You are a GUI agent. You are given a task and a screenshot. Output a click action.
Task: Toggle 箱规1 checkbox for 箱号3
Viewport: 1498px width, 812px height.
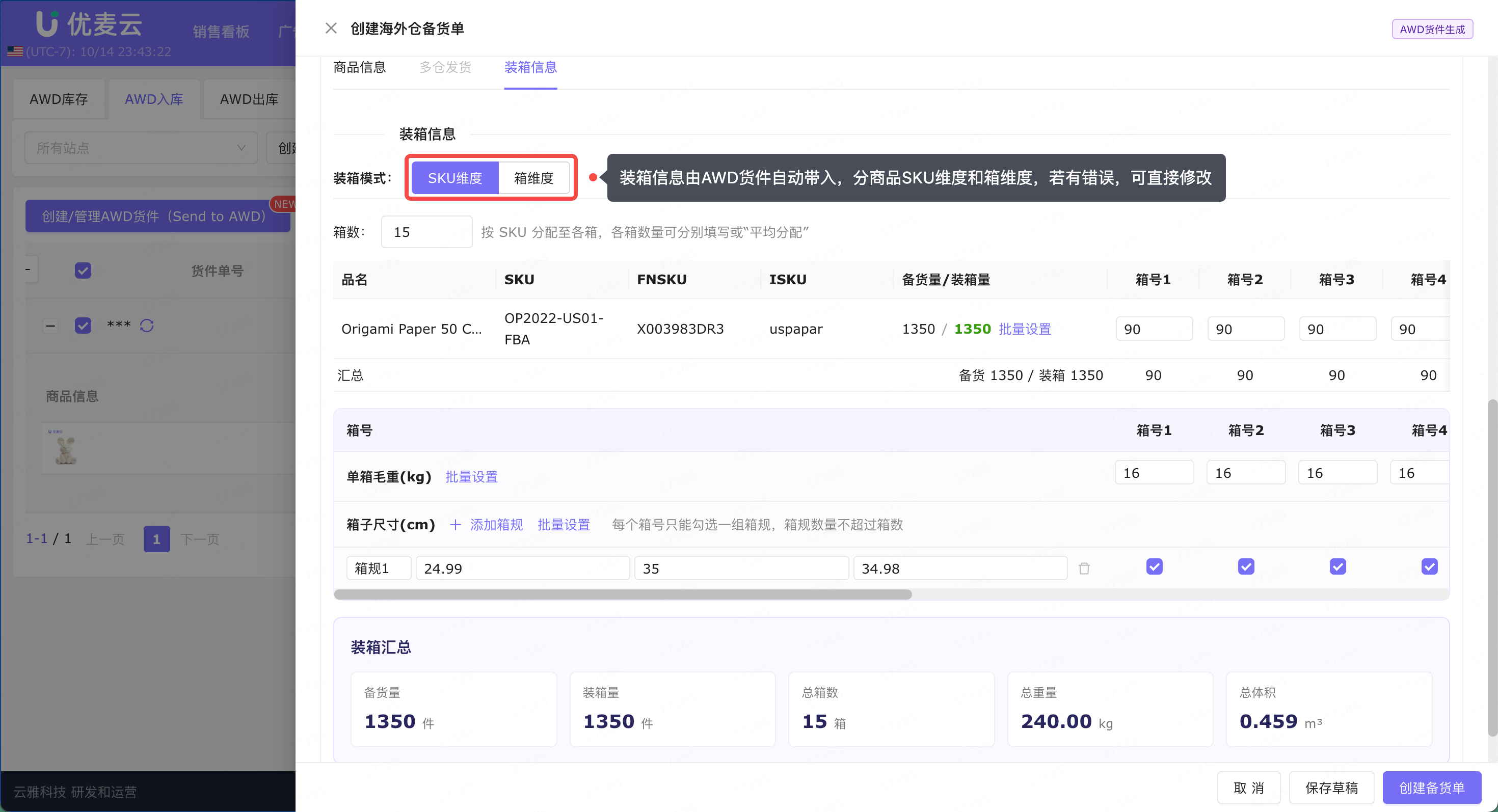click(1338, 566)
